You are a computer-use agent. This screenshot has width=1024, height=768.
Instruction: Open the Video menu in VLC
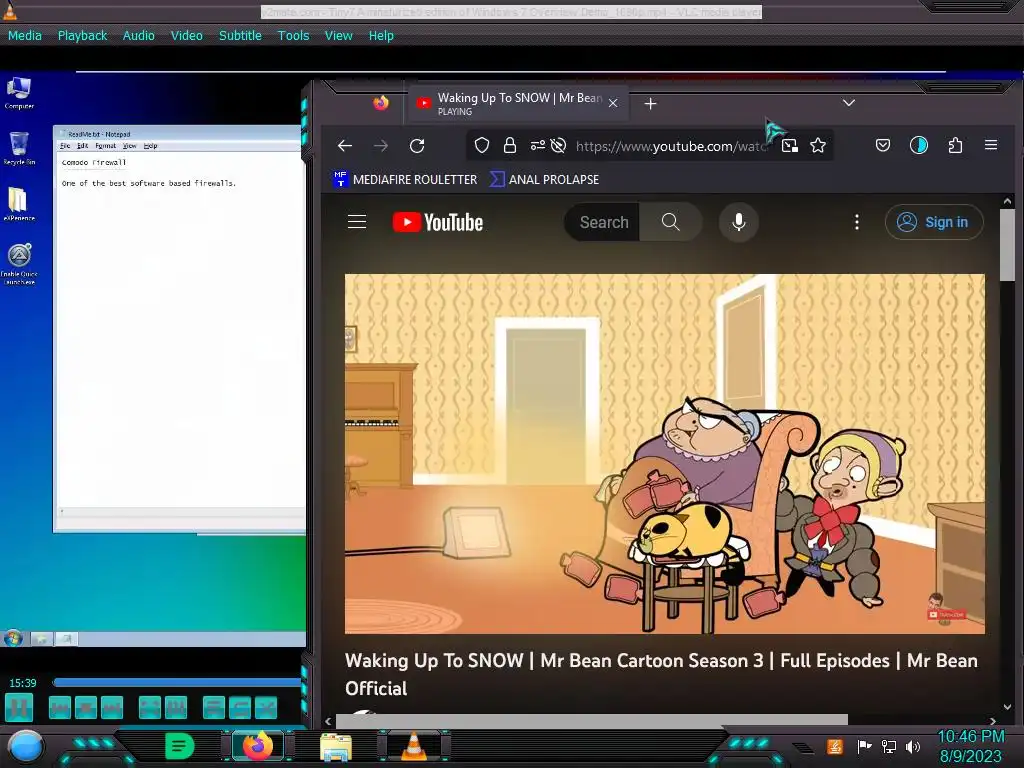187,35
